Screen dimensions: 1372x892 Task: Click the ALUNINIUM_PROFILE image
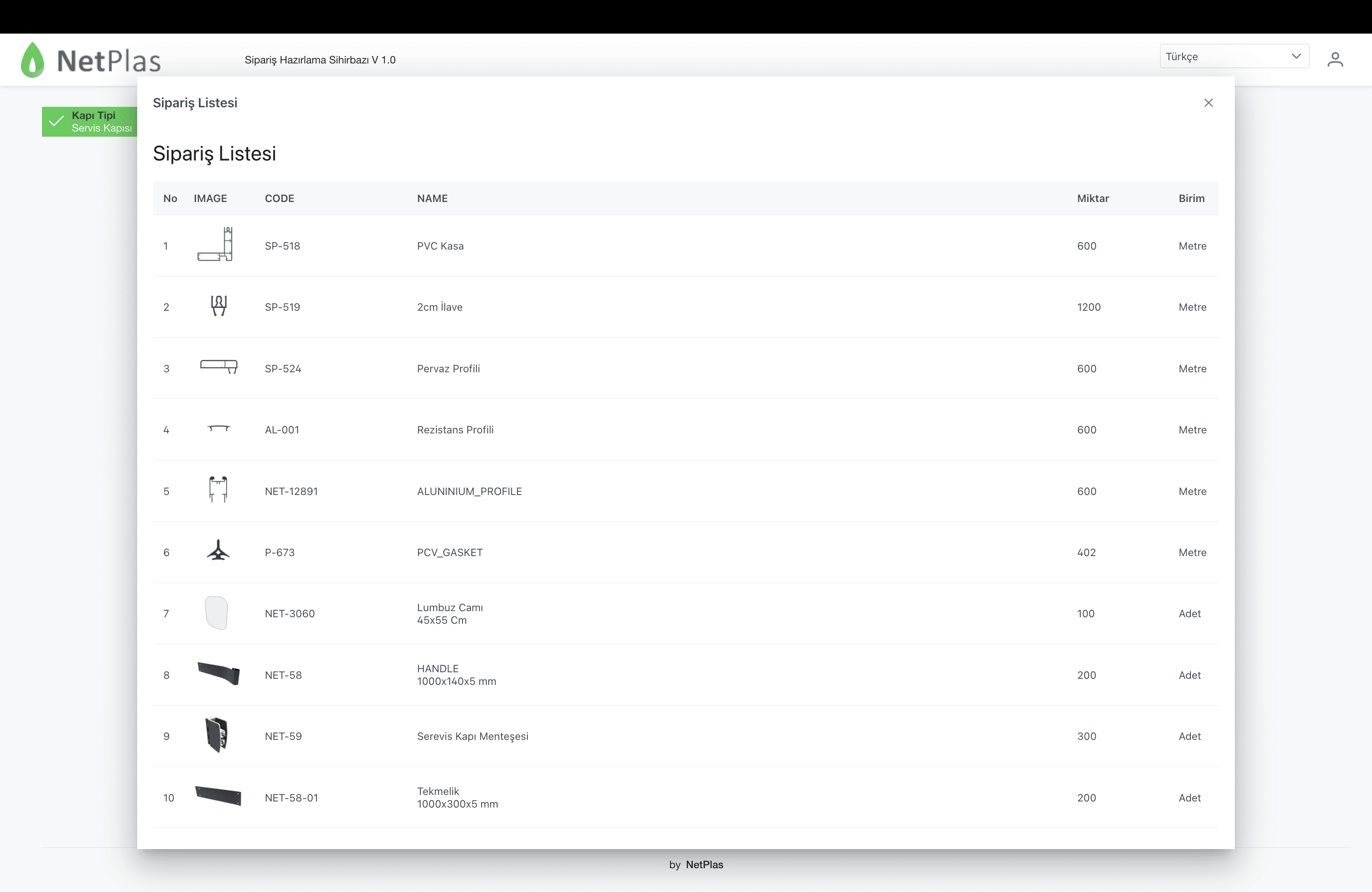coord(218,490)
